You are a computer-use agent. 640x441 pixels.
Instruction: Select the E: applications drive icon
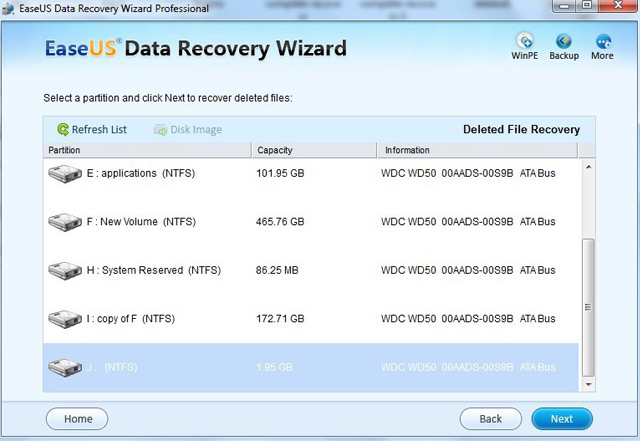coord(65,174)
